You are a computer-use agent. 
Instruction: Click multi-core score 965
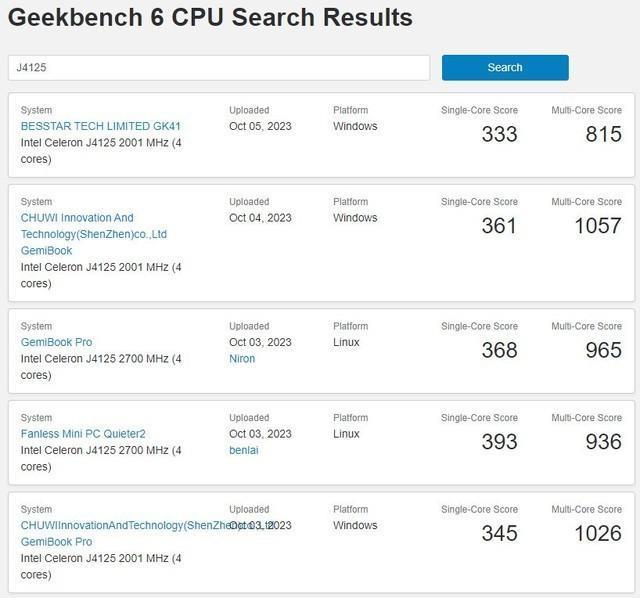(603, 350)
